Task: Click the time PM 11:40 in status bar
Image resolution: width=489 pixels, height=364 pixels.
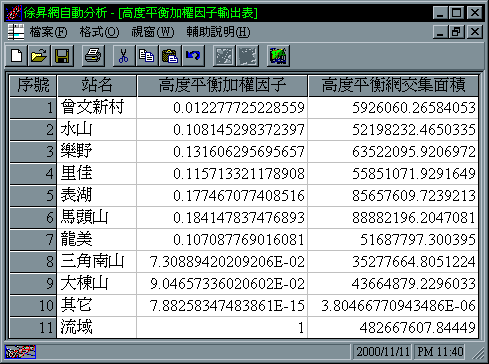Action: coord(440,352)
